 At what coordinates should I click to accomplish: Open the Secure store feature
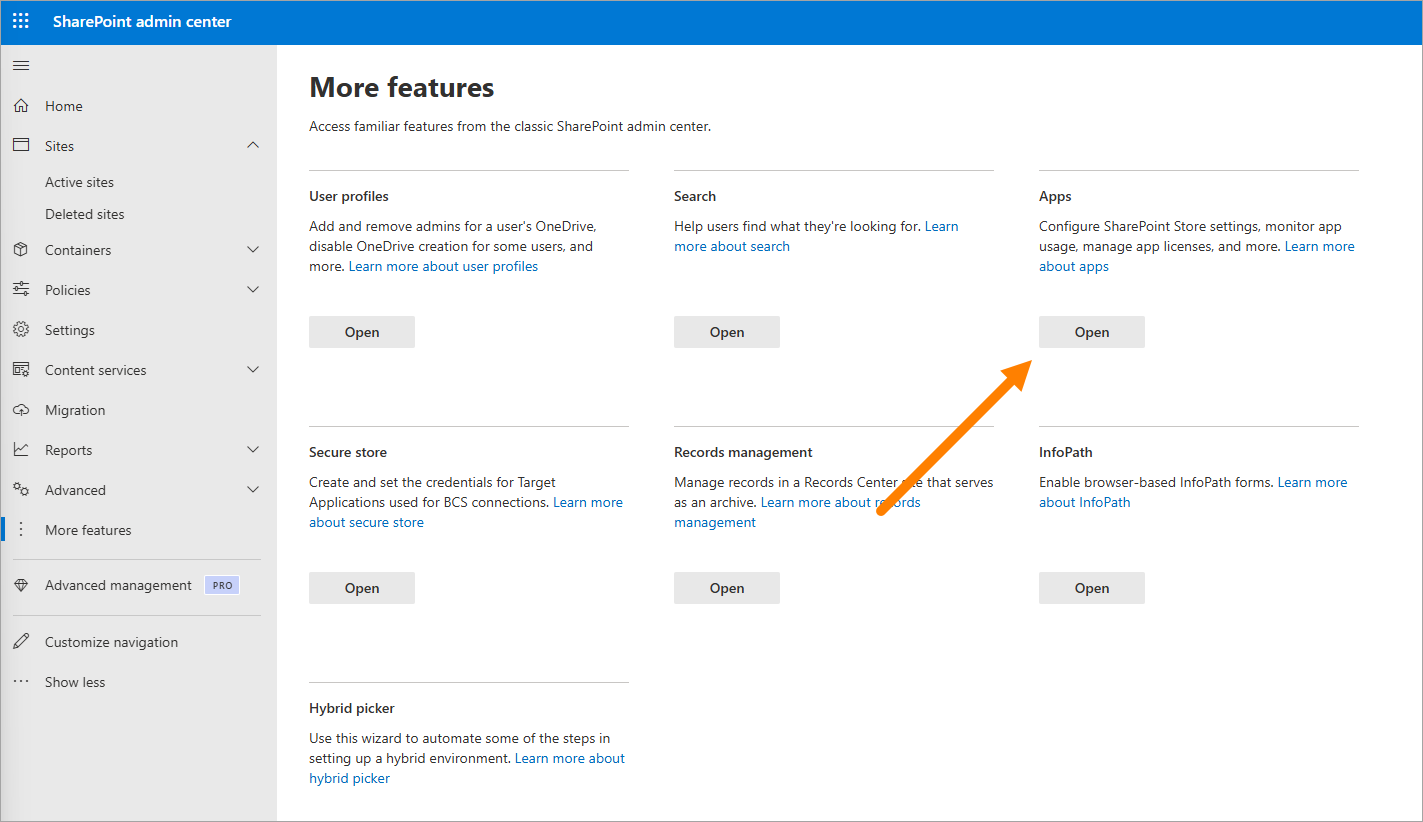click(x=362, y=588)
